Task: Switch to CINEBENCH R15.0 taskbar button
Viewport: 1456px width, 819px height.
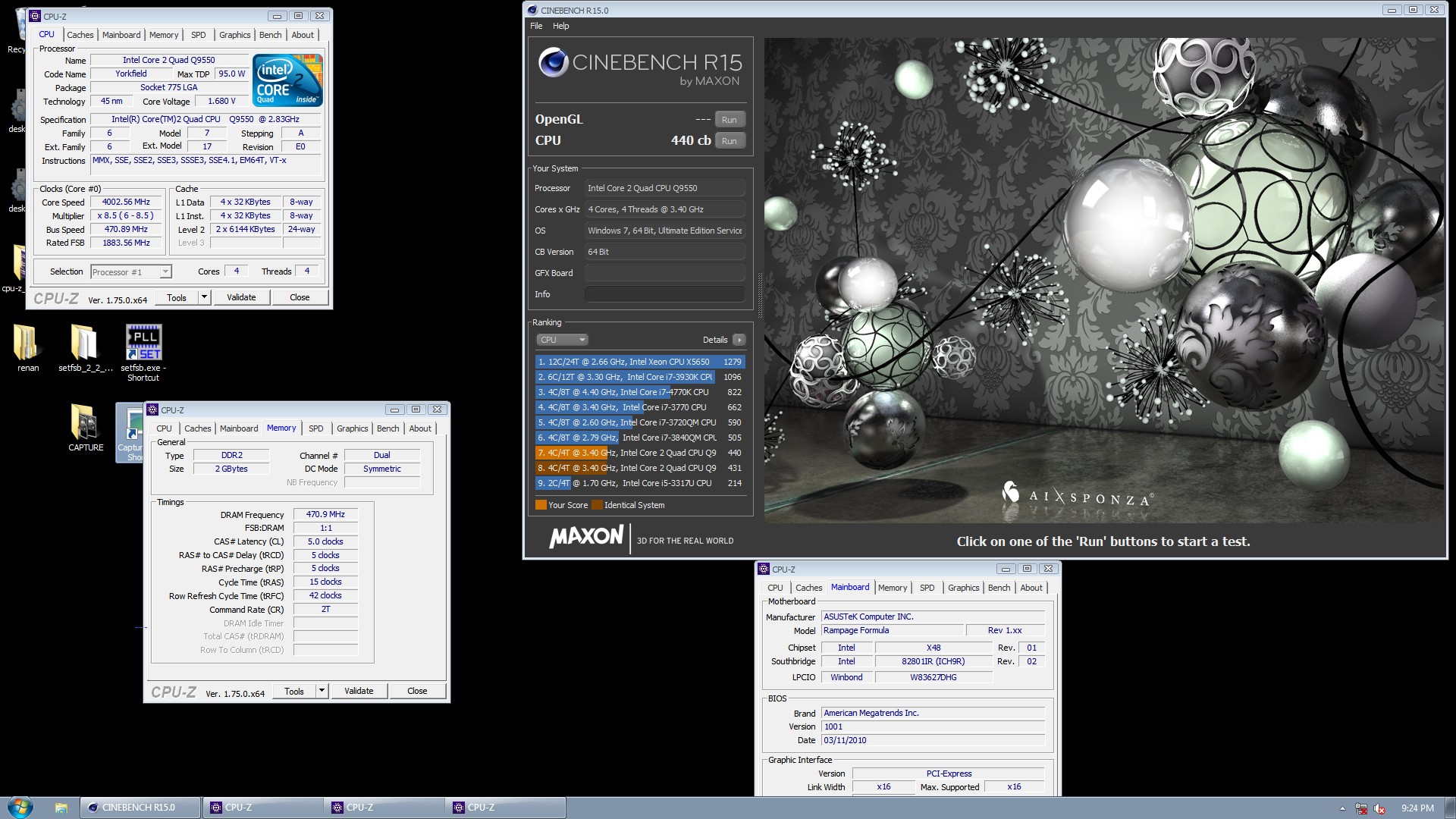Action: point(140,808)
